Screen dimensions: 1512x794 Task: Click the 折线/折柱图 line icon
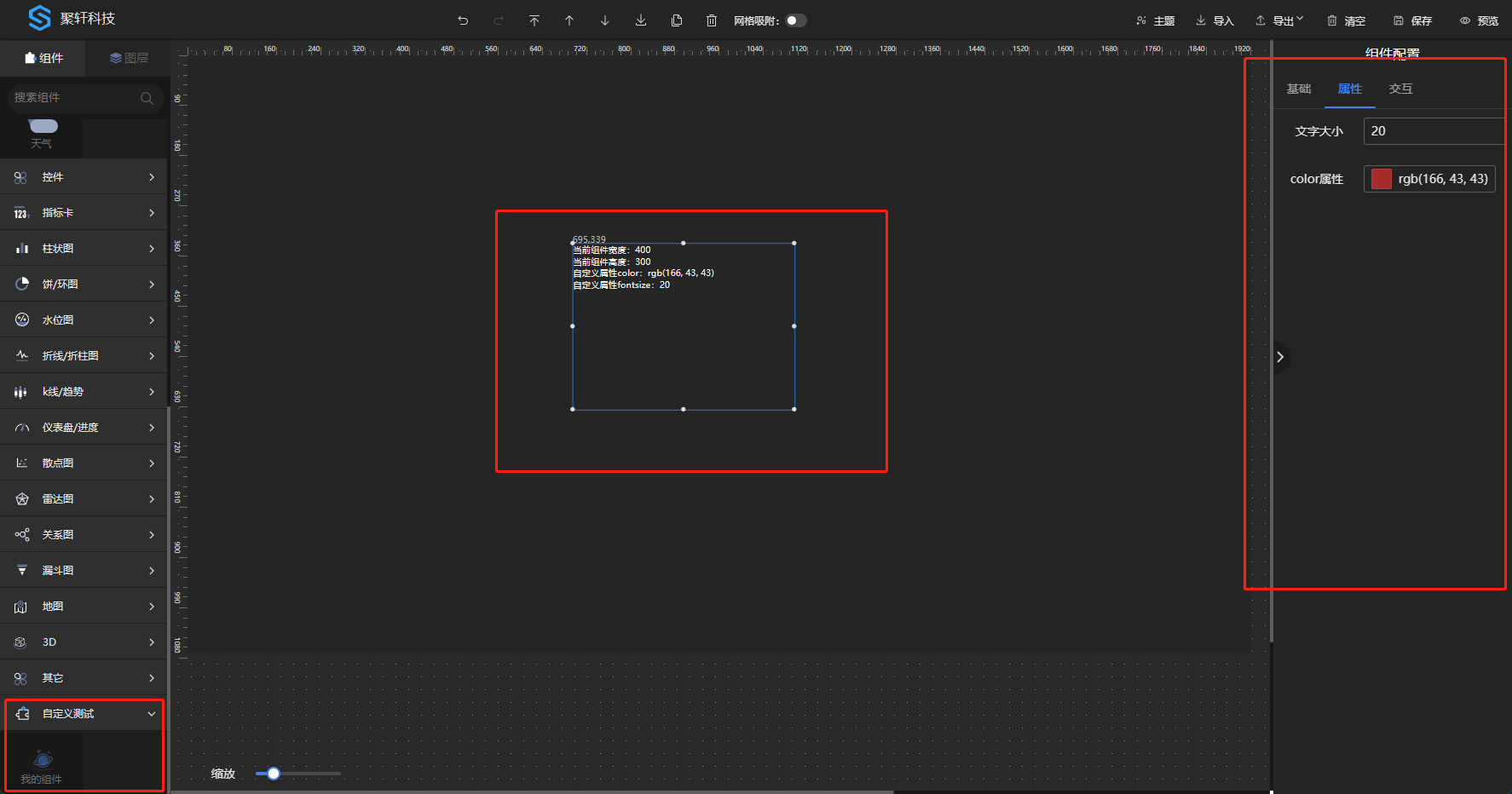click(x=22, y=356)
